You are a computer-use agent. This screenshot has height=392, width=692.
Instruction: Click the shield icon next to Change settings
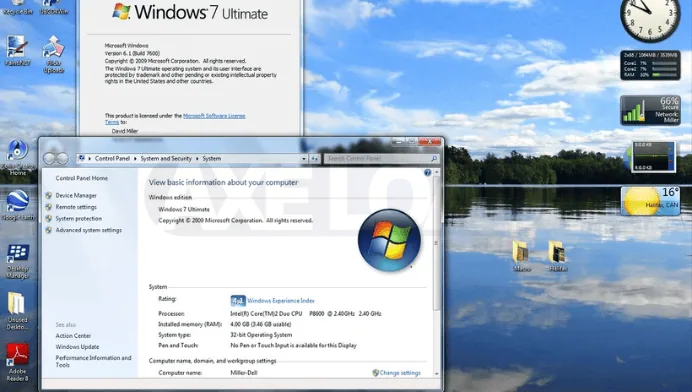click(375, 373)
